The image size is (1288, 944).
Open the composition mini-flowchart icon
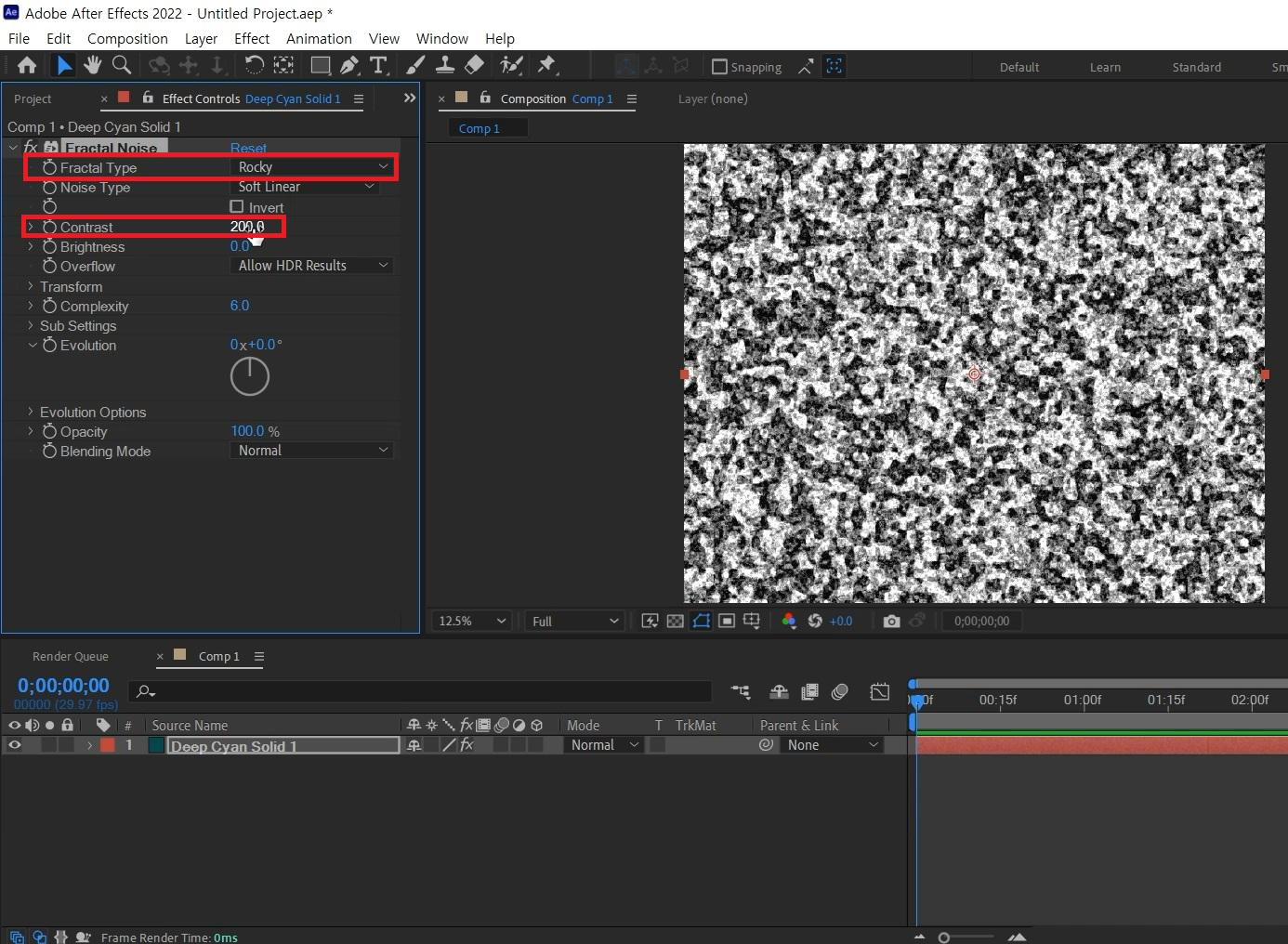[741, 691]
